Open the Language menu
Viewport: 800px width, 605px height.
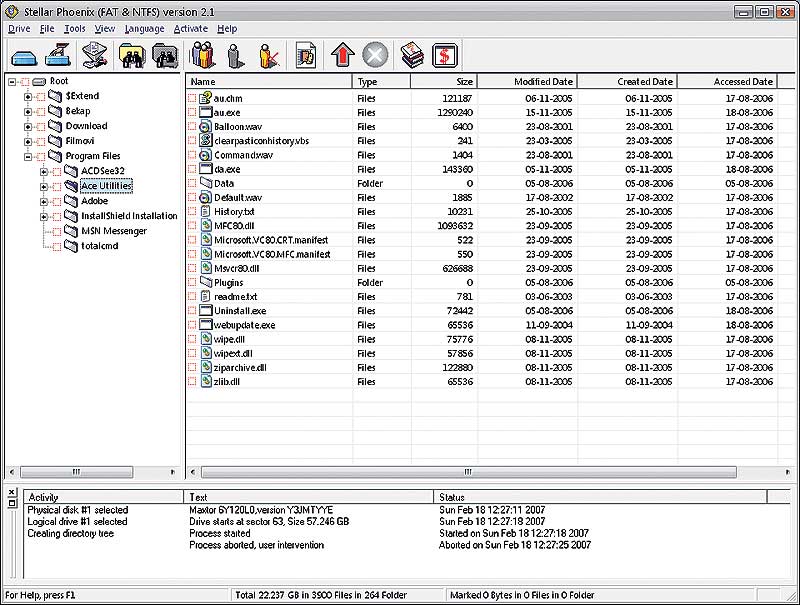pyautogui.click(x=144, y=29)
